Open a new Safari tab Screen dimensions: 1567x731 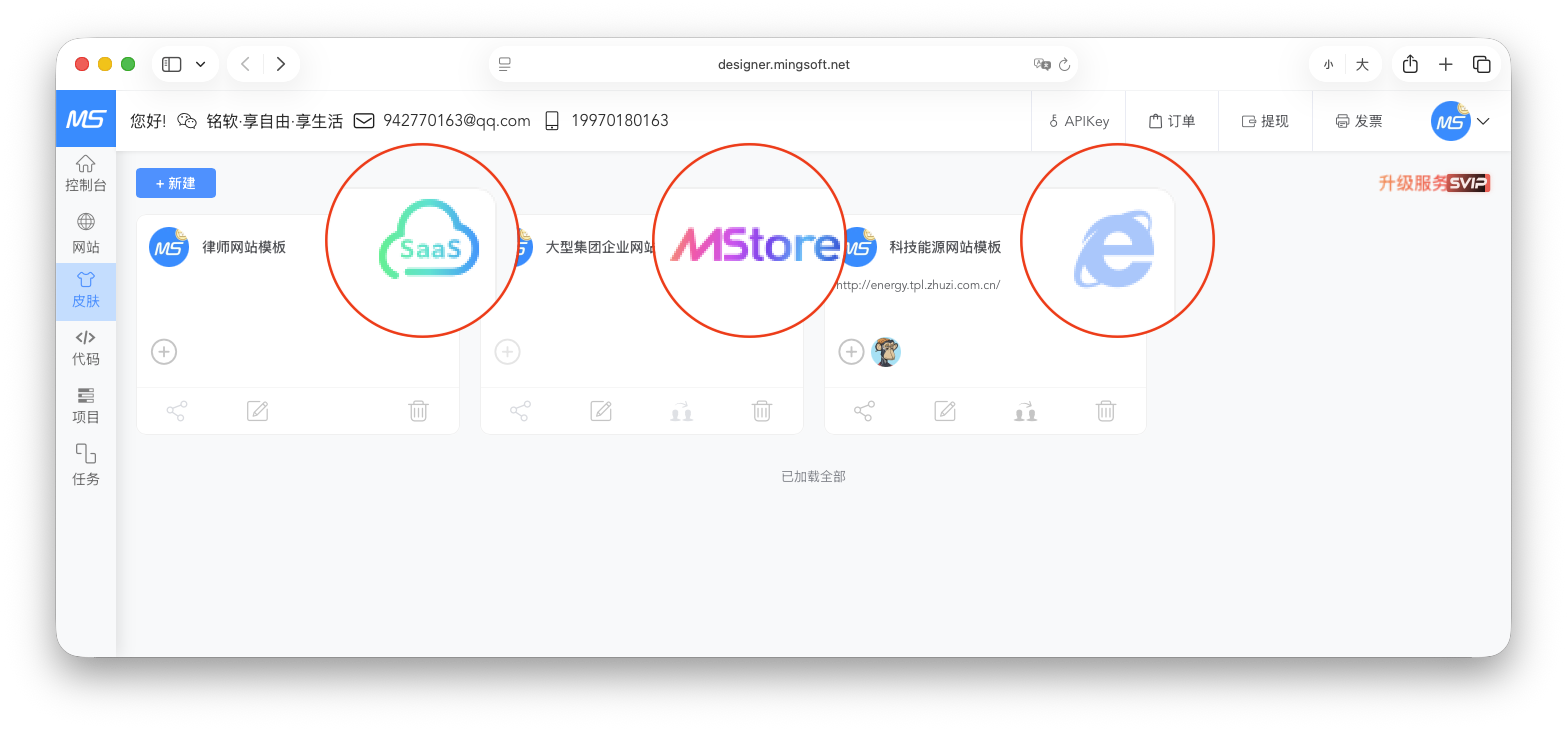[1445, 64]
